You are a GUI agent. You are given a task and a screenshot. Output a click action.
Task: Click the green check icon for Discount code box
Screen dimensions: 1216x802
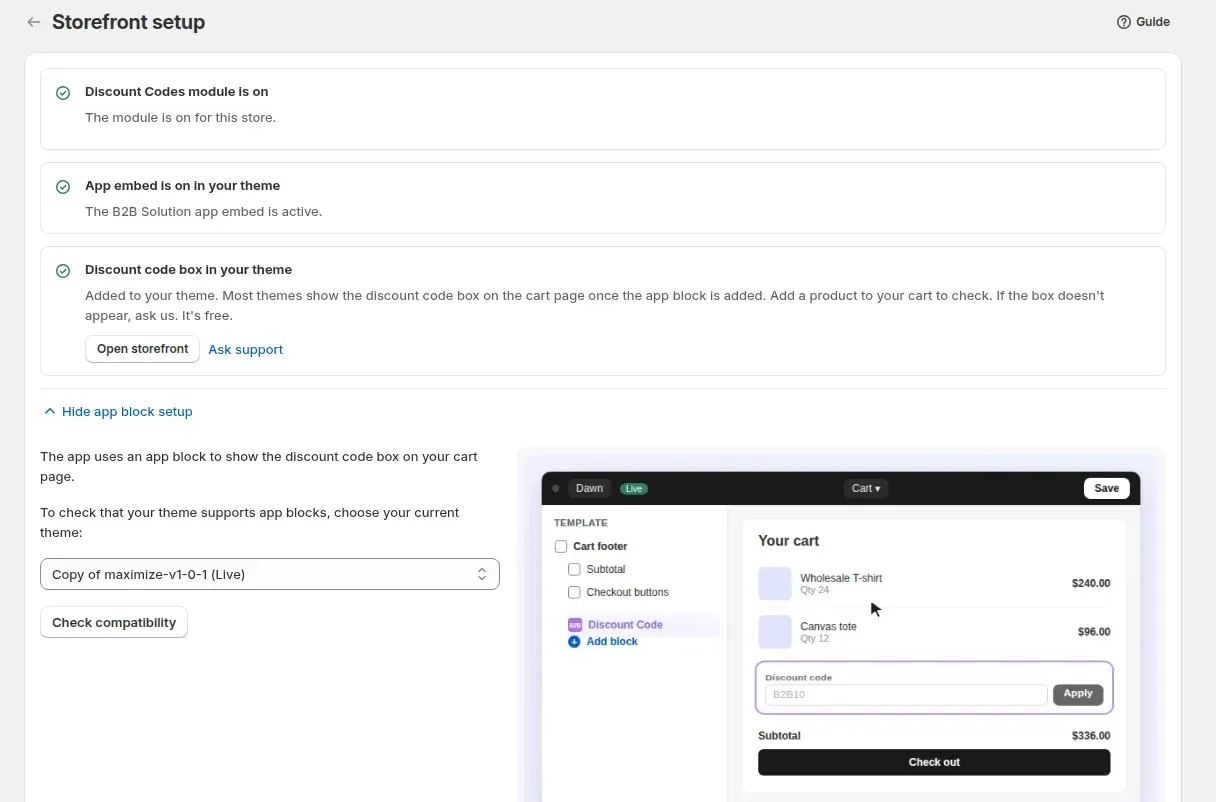[x=63, y=271]
